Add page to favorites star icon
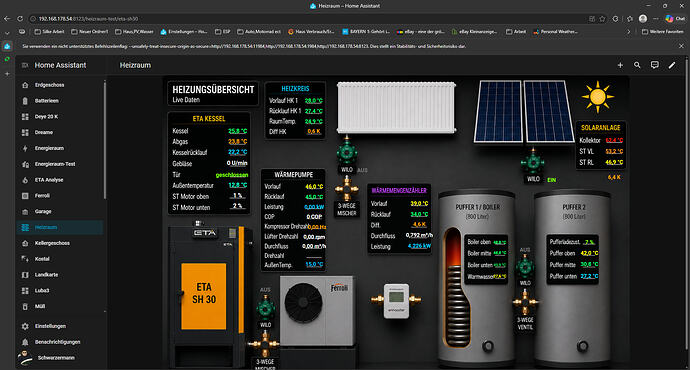The height and width of the screenshot is (370, 690). point(602,18)
